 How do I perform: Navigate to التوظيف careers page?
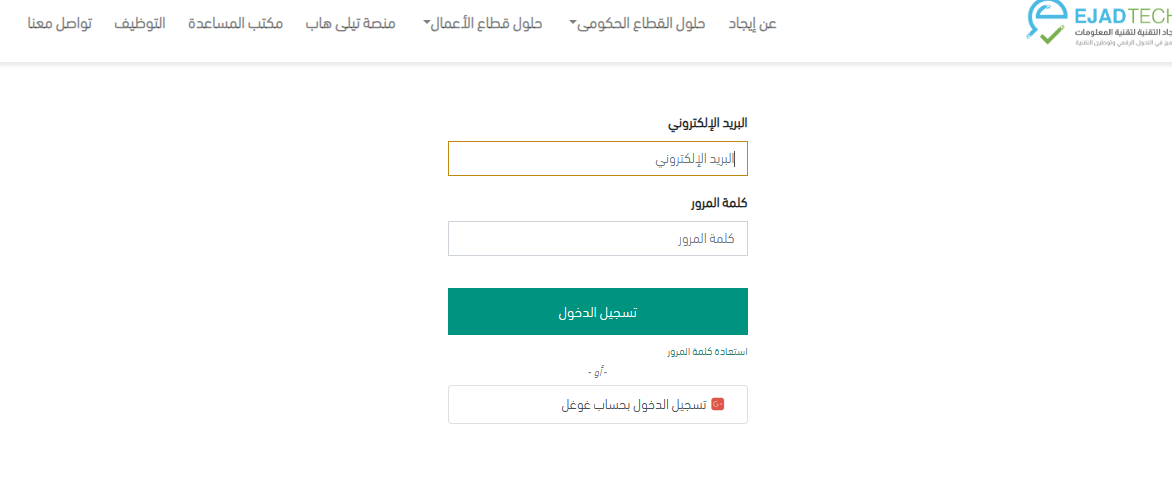click(140, 23)
